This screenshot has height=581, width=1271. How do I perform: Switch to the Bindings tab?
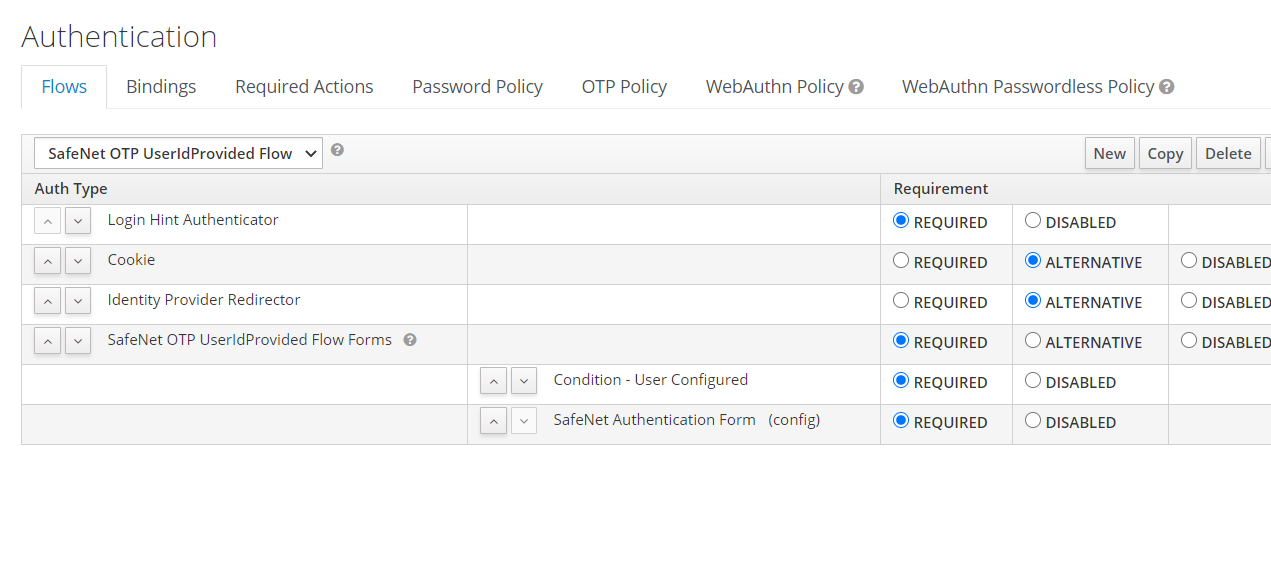[161, 87]
